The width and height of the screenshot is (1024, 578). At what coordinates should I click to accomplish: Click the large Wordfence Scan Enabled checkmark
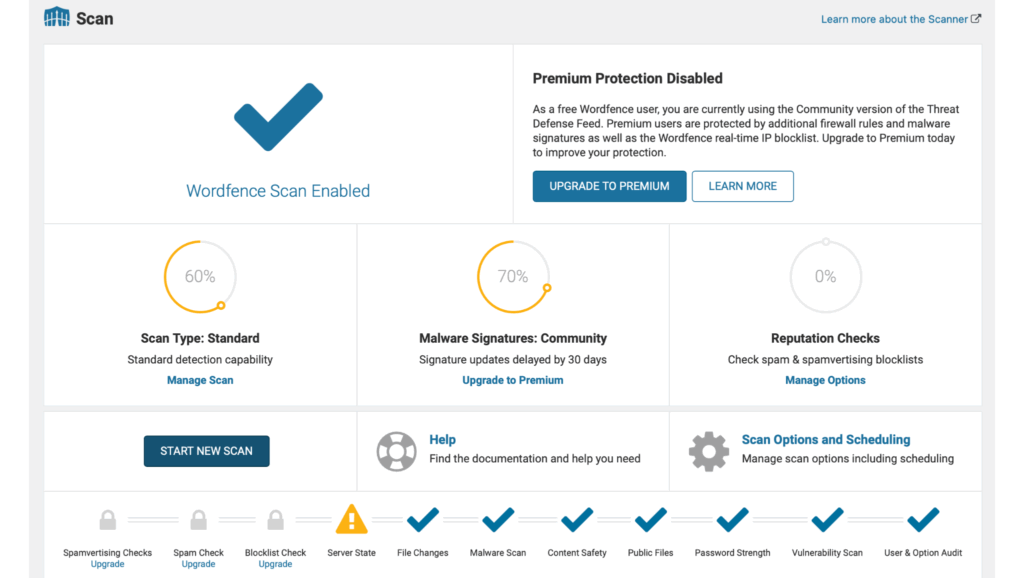(x=278, y=117)
